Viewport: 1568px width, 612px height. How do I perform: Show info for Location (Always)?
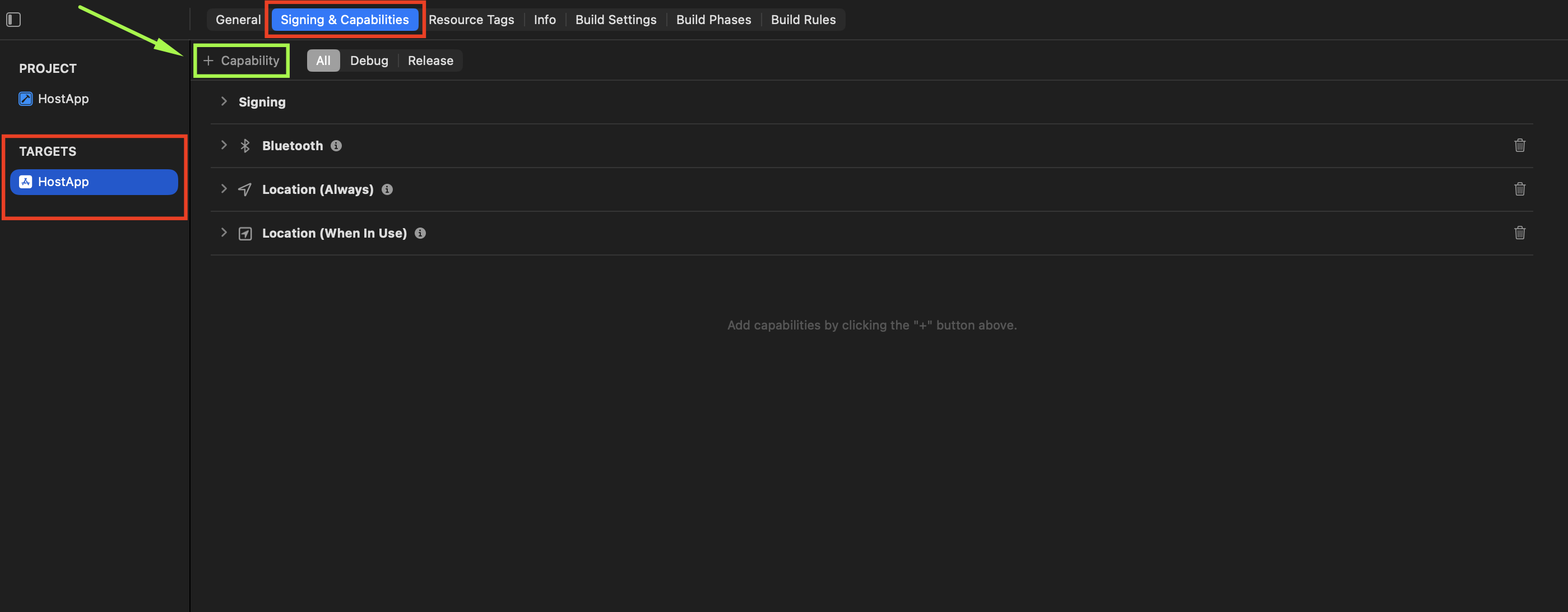point(387,189)
